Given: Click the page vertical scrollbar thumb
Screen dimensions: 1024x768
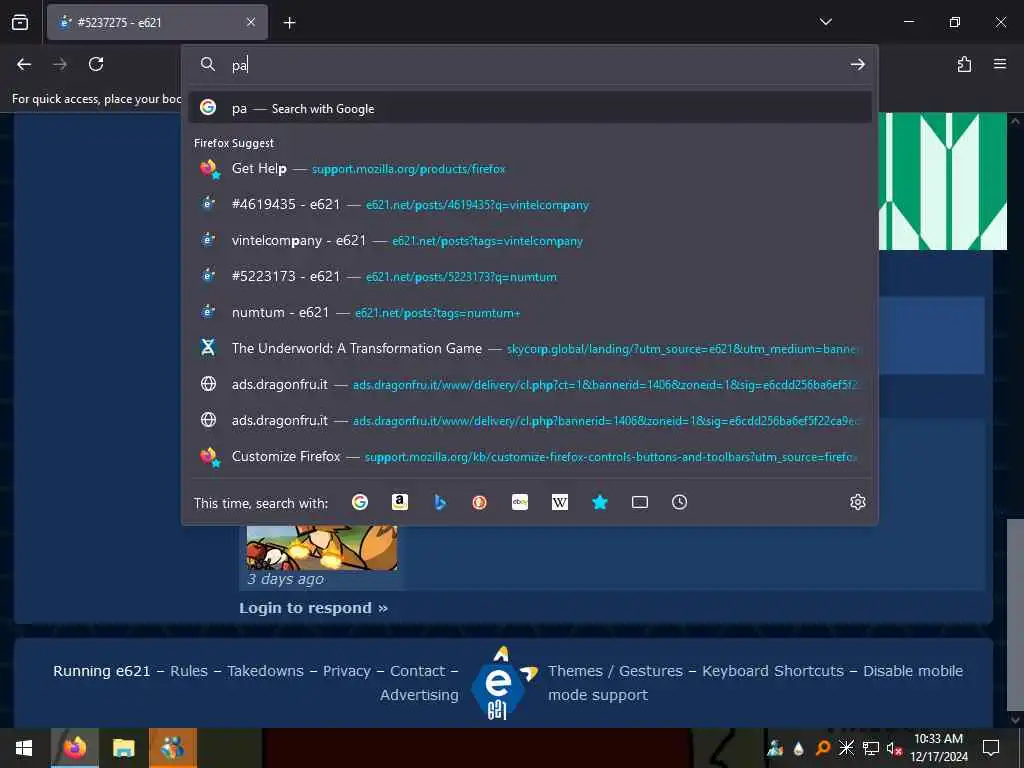Looking at the screenshot, I should [1014, 614].
